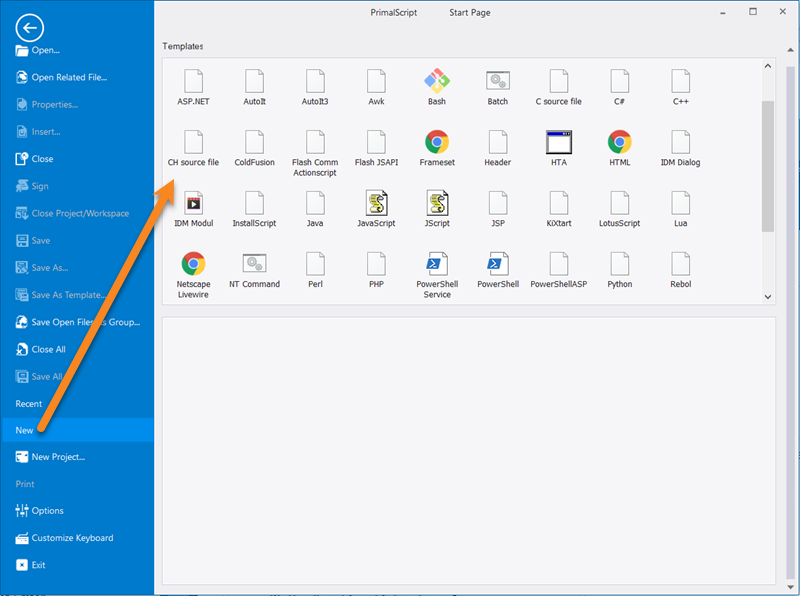Click the templates list scrollbar thumb
Image resolution: width=800 pixels, height=596 pixels.
coord(768,166)
